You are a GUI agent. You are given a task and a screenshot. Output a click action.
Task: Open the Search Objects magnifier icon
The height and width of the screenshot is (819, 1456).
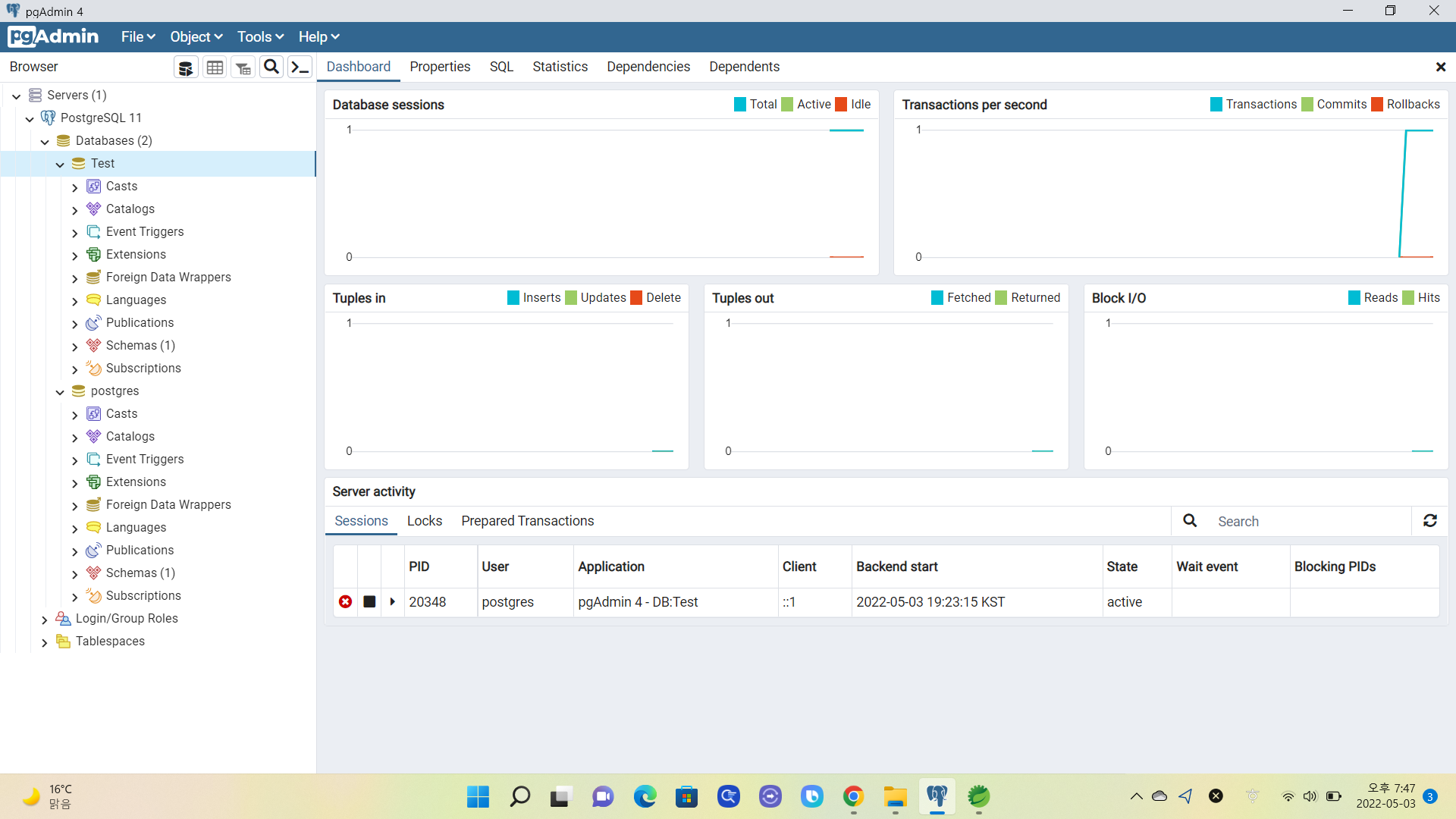tap(271, 67)
